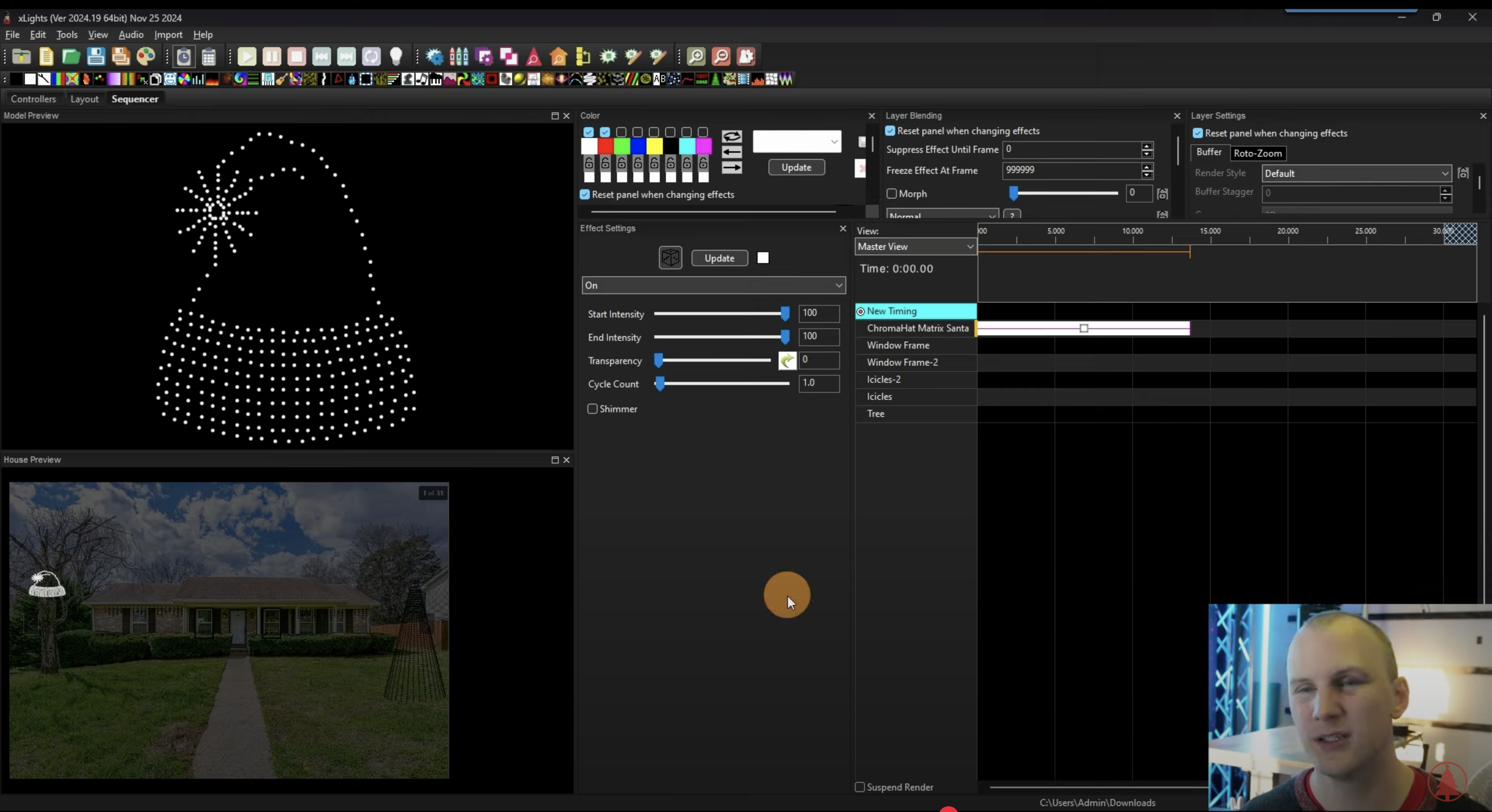This screenshot has width=1492, height=812.
Task: Enable the Shimmer checkbox
Action: [x=593, y=409]
